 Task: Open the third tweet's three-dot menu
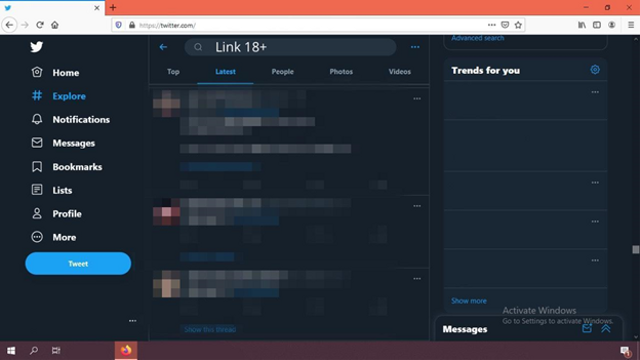tap(417, 278)
